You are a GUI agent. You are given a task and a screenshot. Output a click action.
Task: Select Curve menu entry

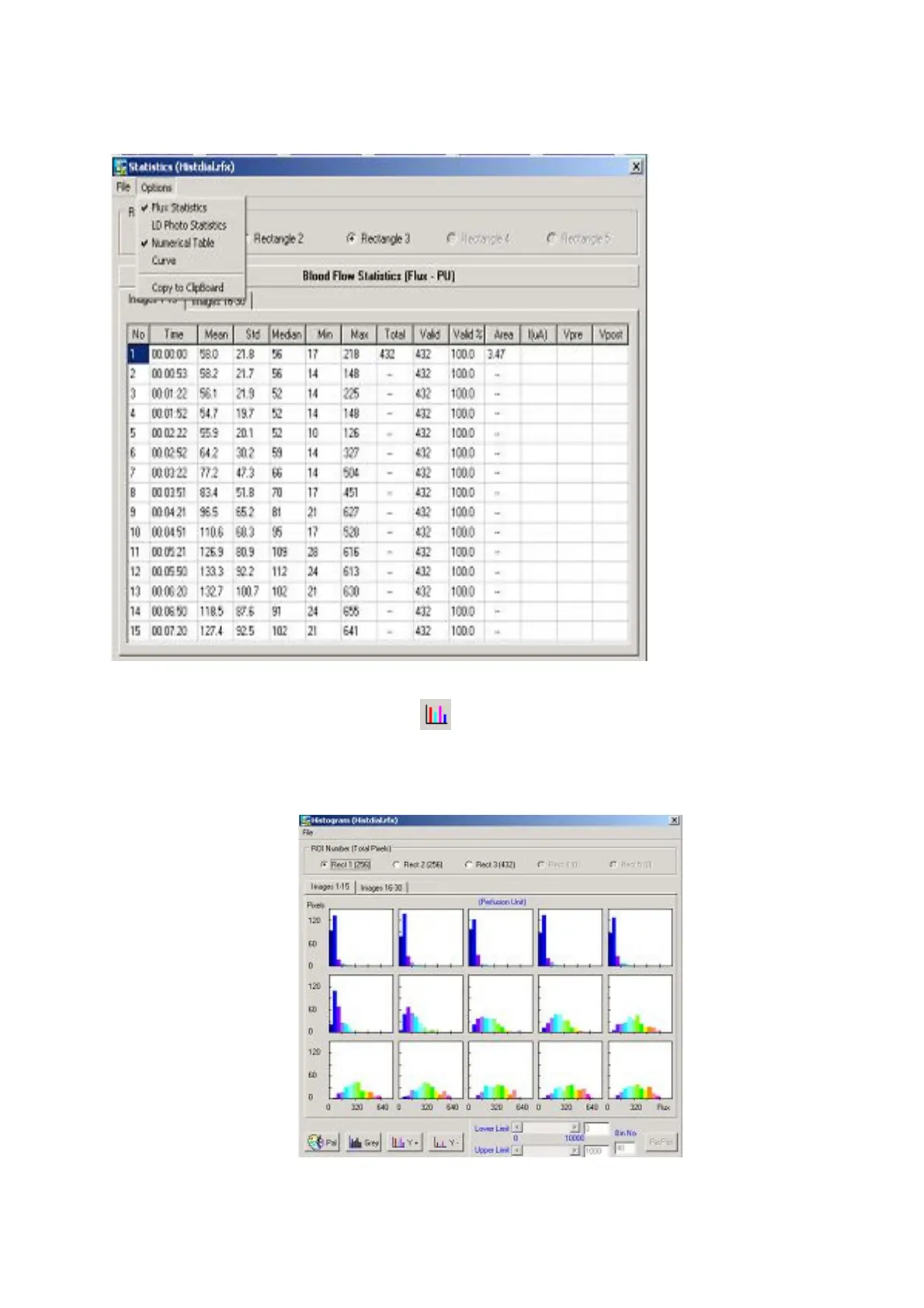pos(164,261)
